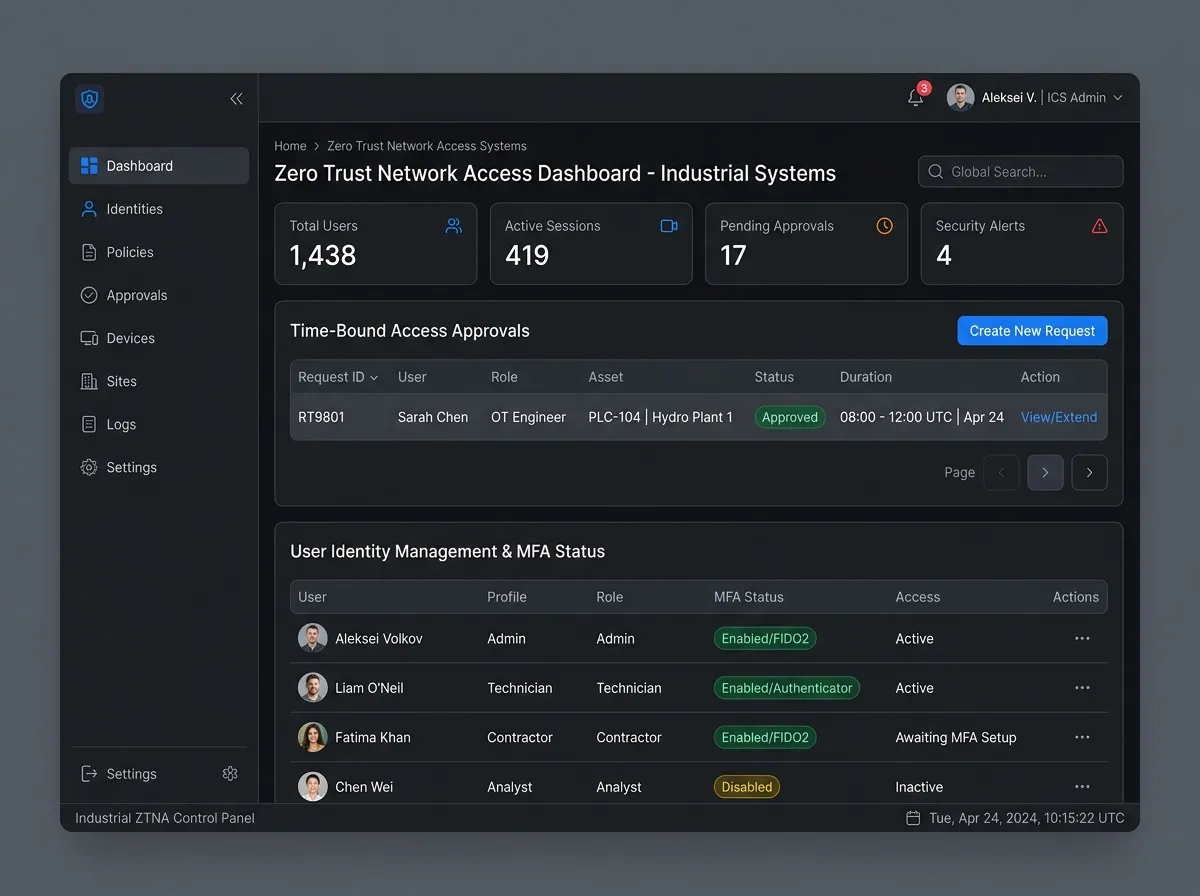Open Sites in the sidebar

click(159, 381)
